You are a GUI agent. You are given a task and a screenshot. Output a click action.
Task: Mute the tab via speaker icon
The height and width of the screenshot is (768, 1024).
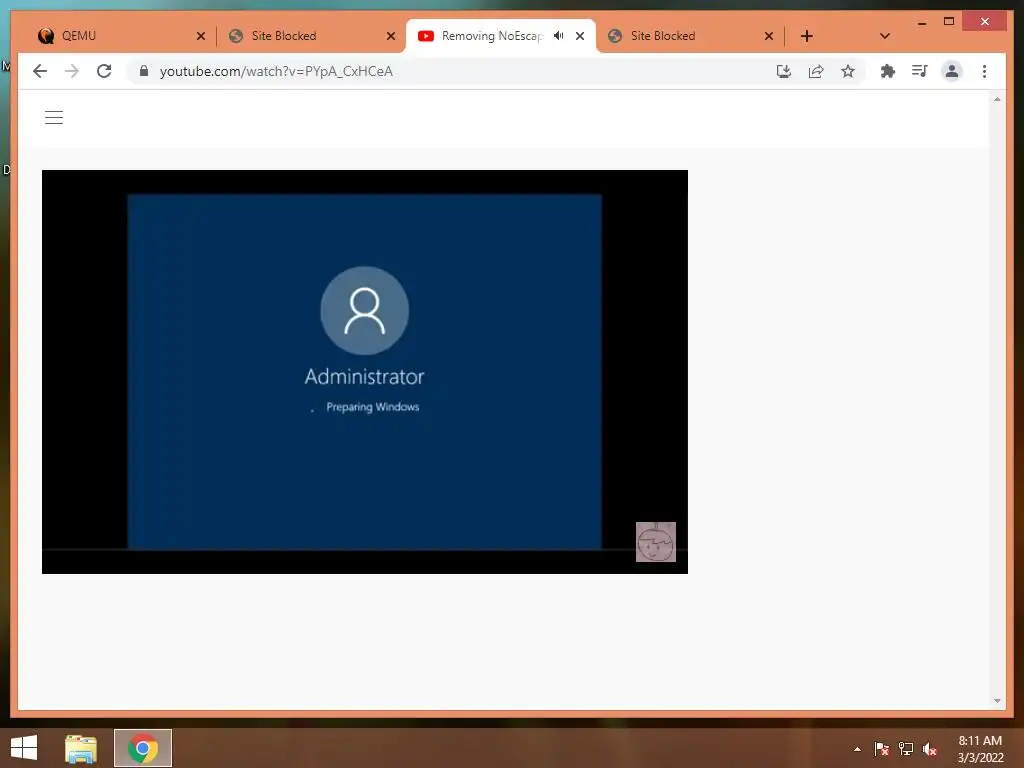[x=558, y=36]
